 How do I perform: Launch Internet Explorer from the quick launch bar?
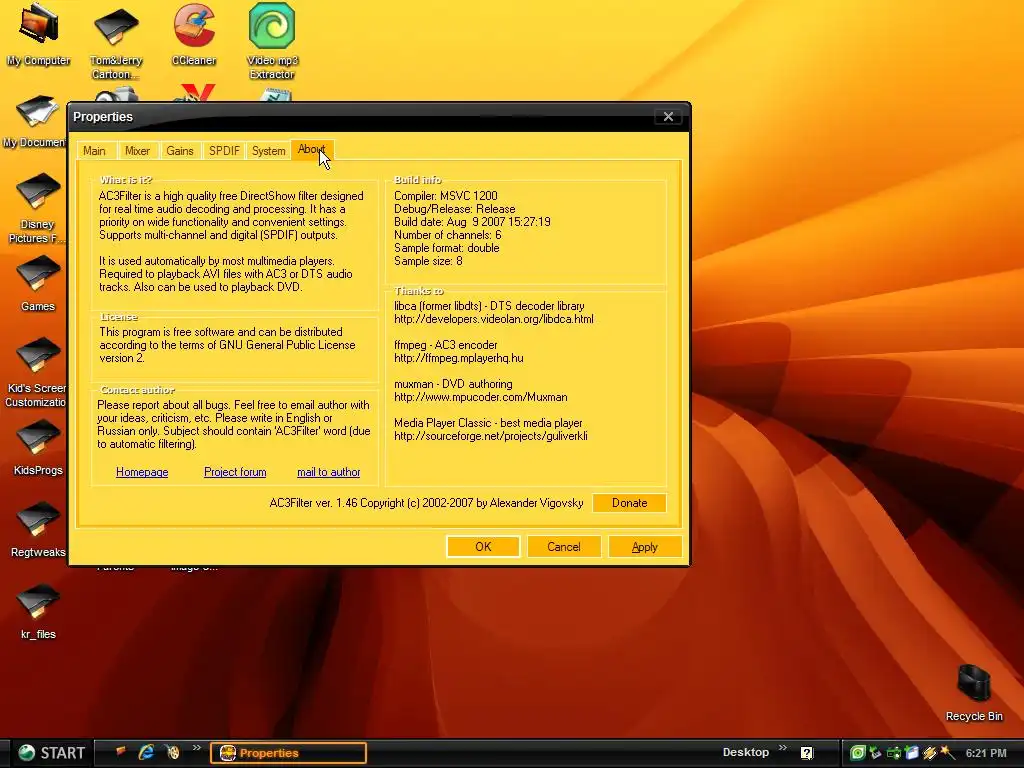pyautogui.click(x=146, y=752)
